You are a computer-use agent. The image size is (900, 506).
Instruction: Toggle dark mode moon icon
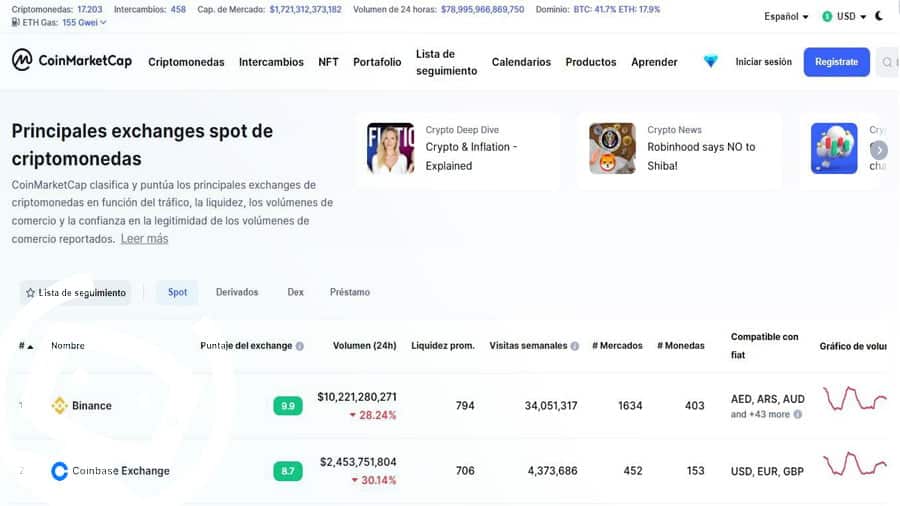[x=879, y=16]
